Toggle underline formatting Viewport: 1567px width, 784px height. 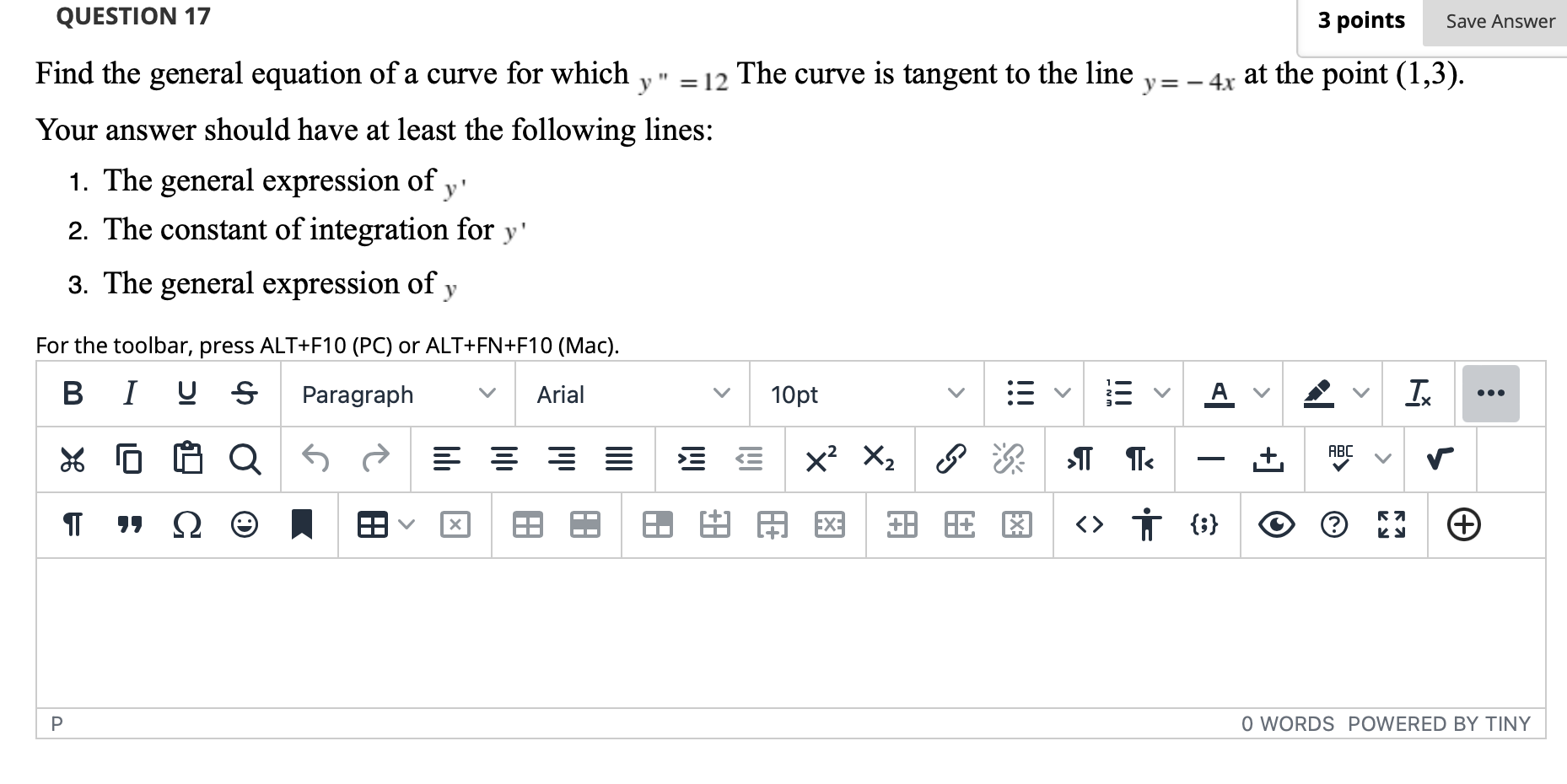point(186,394)
